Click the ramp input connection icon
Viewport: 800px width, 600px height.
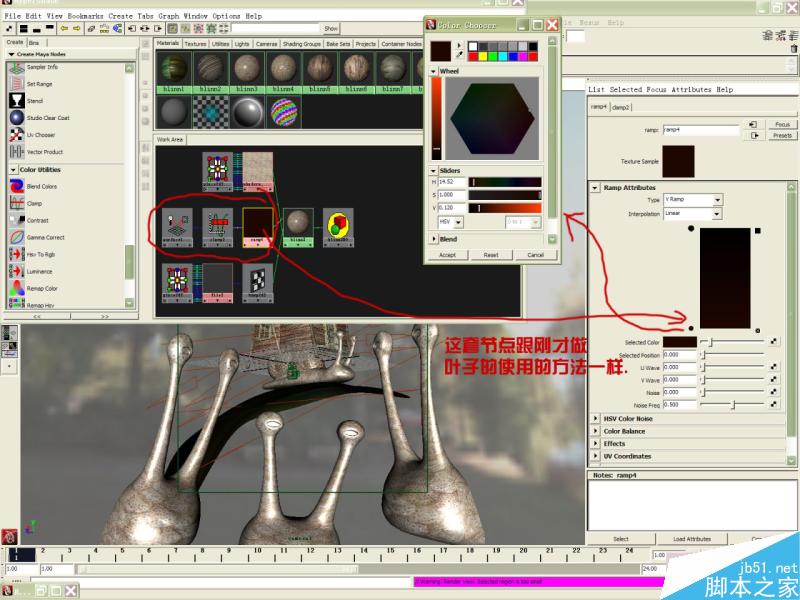753,124
